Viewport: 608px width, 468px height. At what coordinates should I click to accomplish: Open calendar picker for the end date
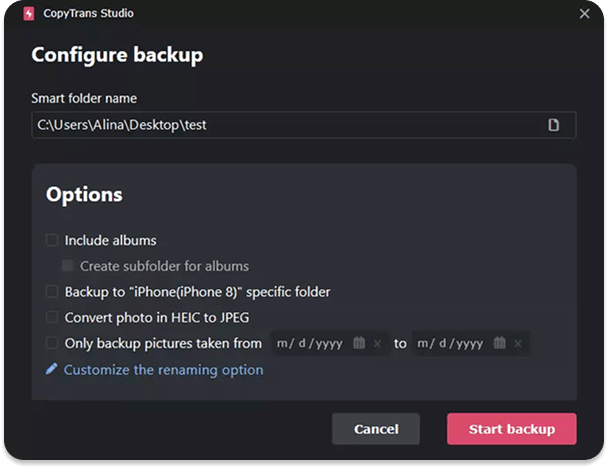[x=499, y=343]
